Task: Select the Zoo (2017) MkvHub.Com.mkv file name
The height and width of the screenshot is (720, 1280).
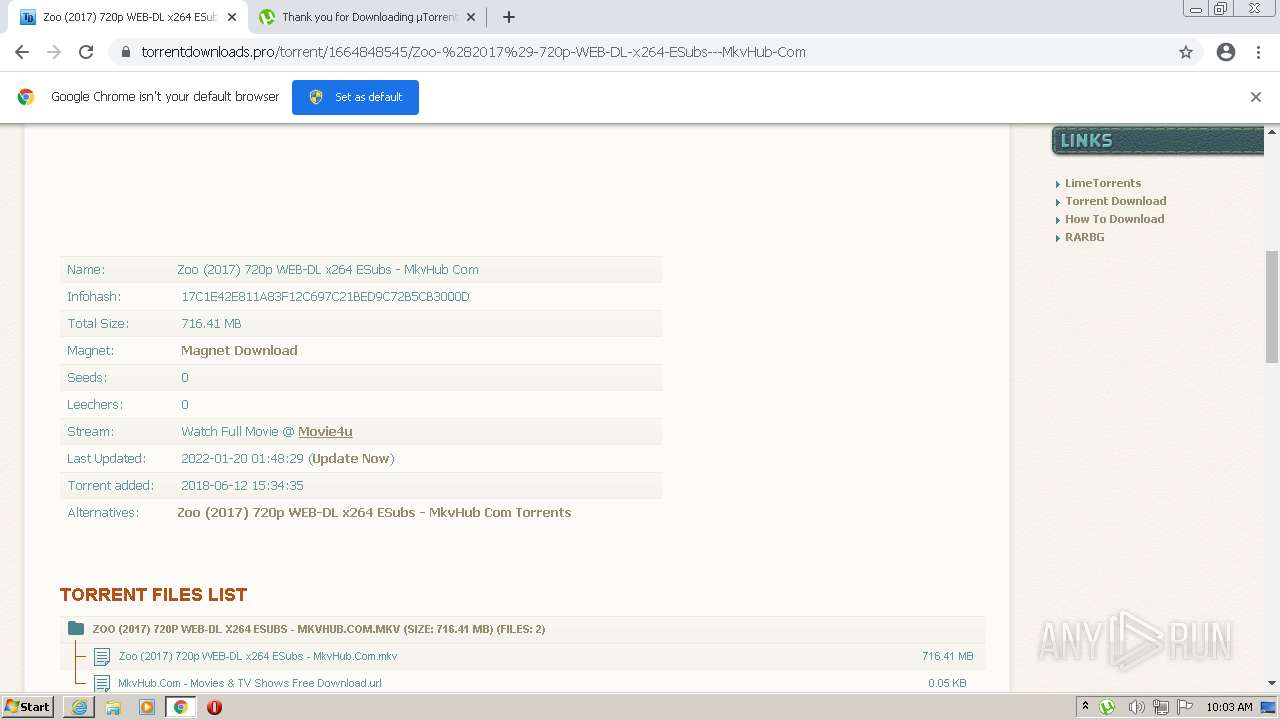Action: [258, 656]
